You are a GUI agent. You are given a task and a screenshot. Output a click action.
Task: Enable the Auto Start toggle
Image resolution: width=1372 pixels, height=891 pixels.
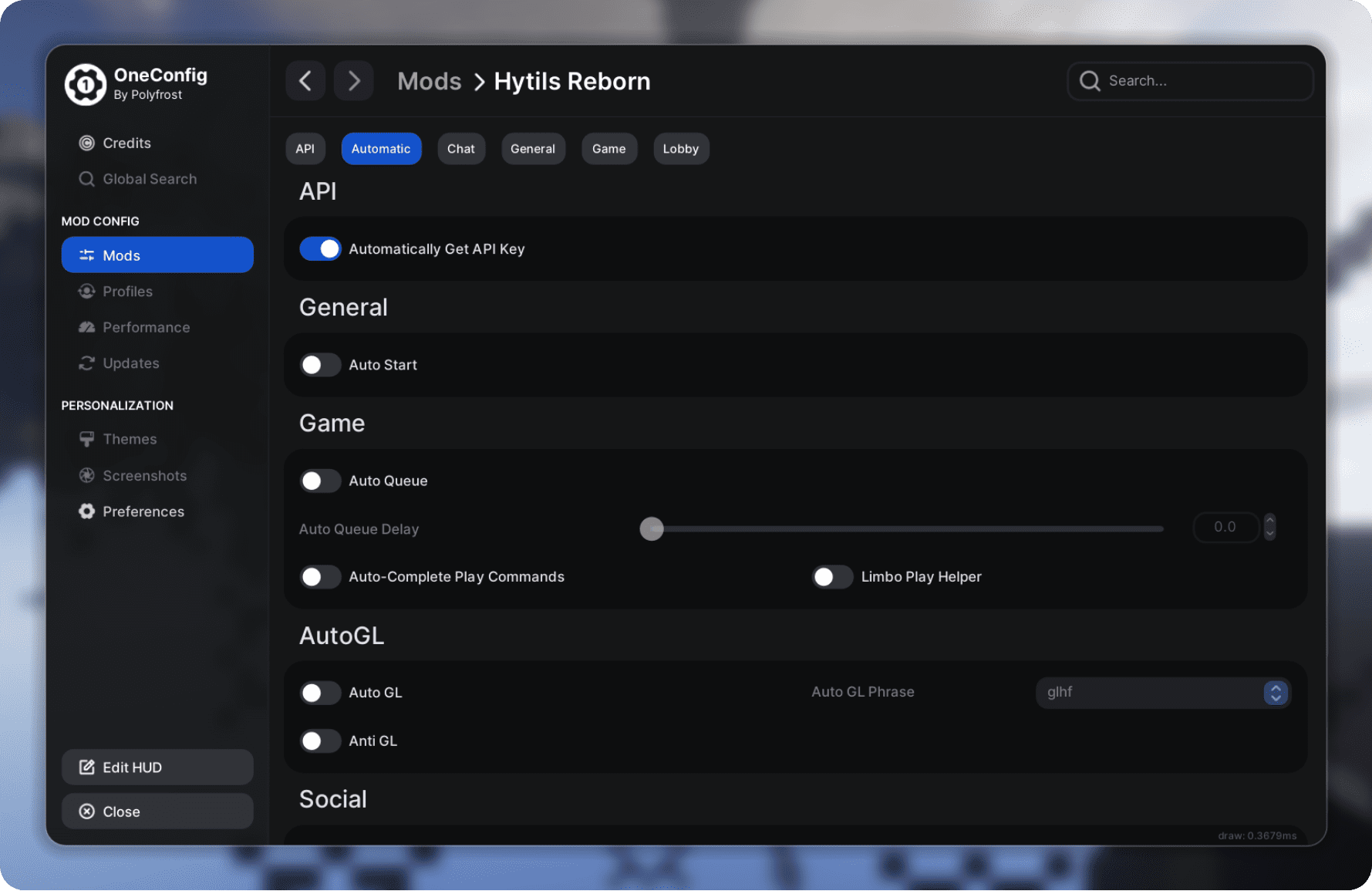pos(320,365)
